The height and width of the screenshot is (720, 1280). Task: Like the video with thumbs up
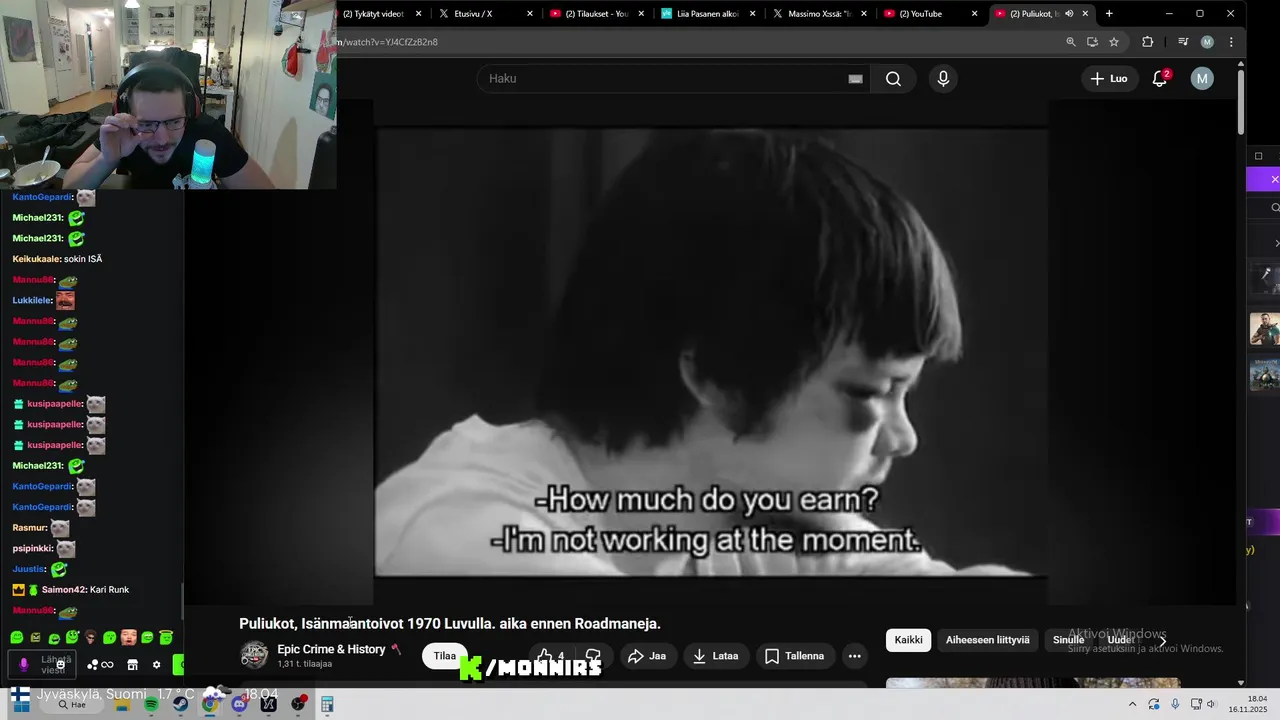[x=552, y=656]
